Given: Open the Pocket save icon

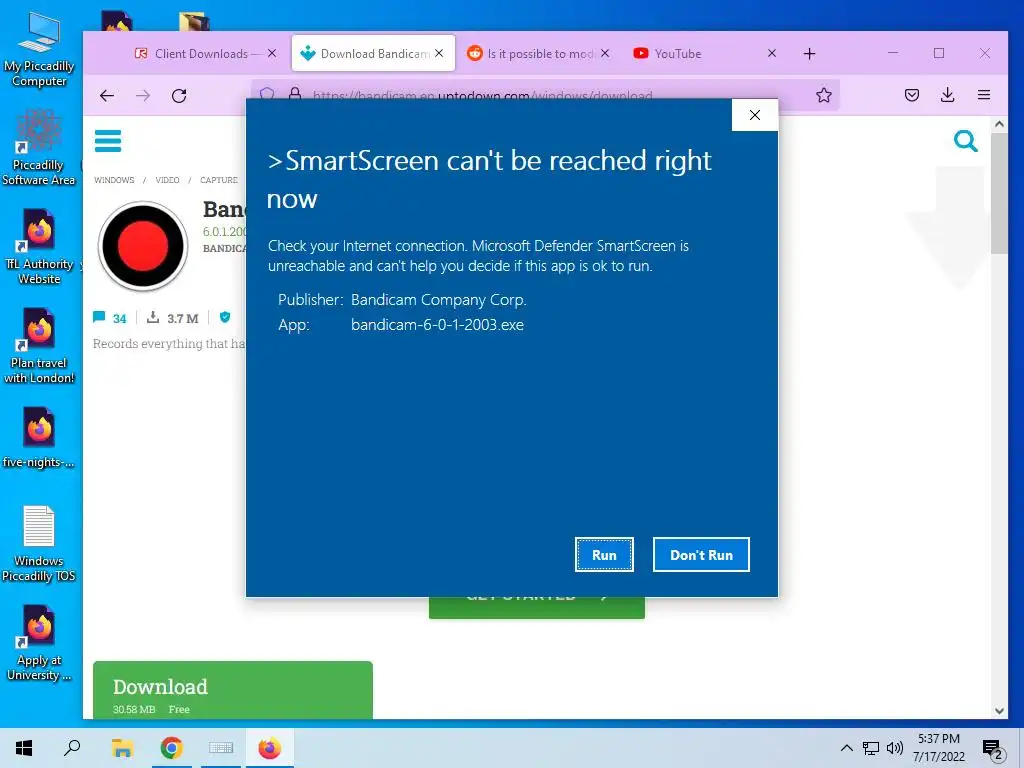Looking at the screenshot, I should coord(912,95).
